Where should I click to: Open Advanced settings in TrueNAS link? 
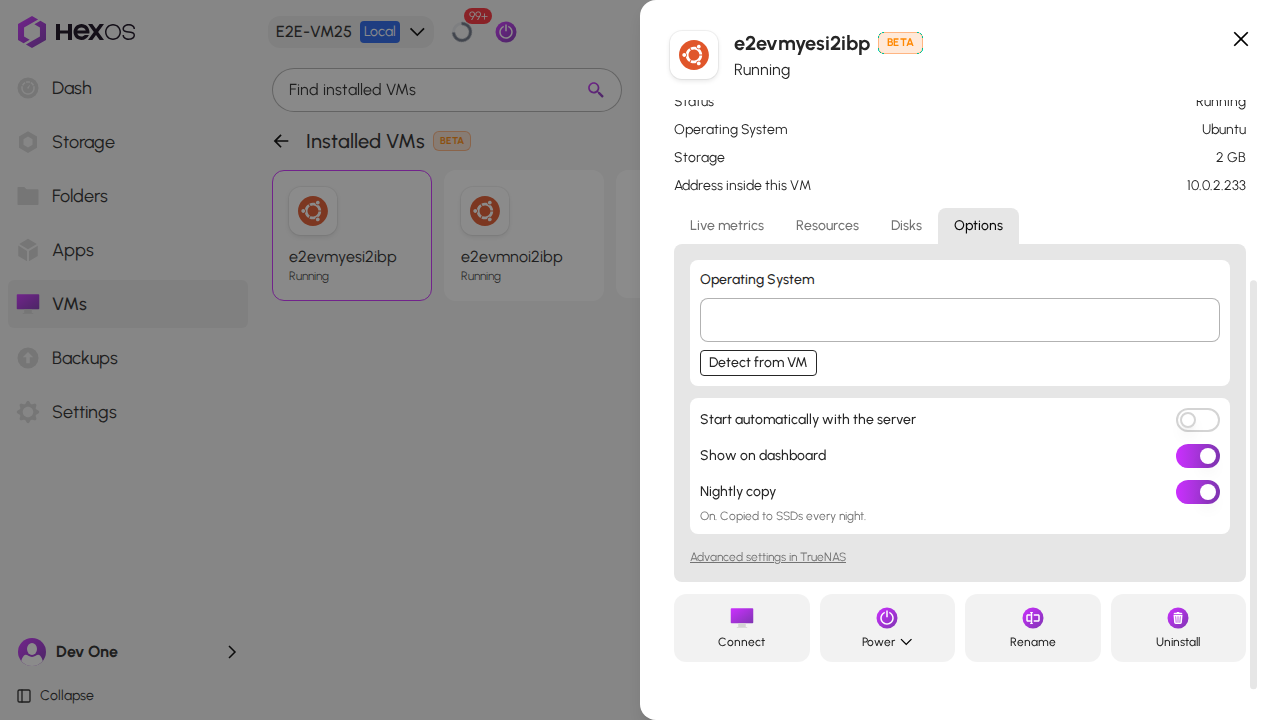(768, 557)
